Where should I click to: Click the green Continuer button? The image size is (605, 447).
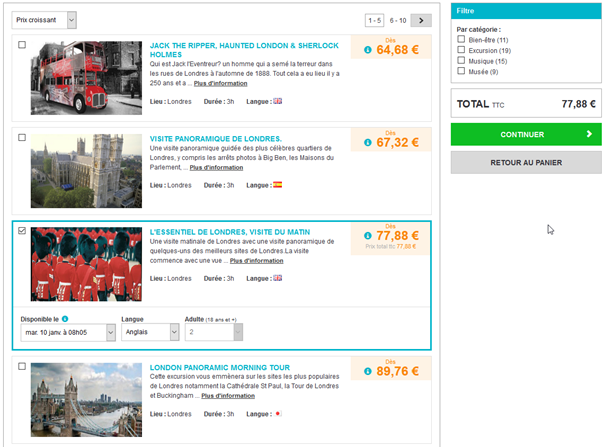[526, 134]
